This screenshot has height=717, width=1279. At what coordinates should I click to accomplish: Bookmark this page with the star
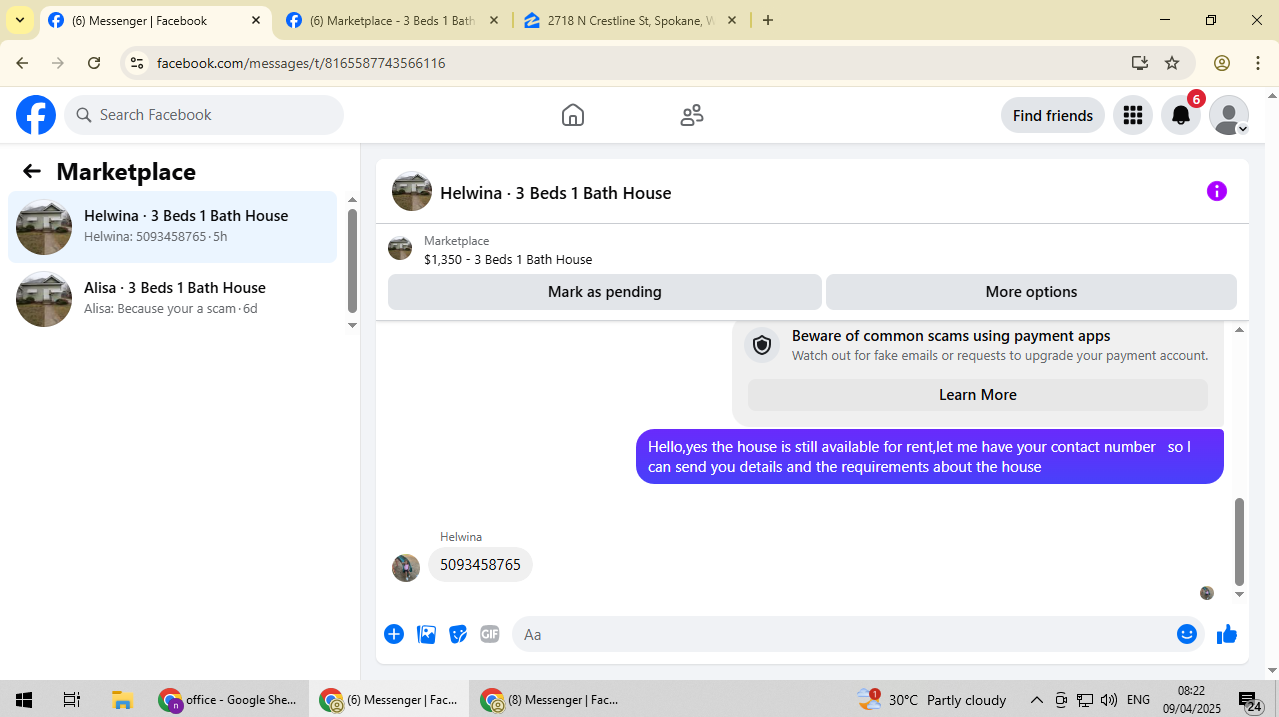tap(1172, 63)
